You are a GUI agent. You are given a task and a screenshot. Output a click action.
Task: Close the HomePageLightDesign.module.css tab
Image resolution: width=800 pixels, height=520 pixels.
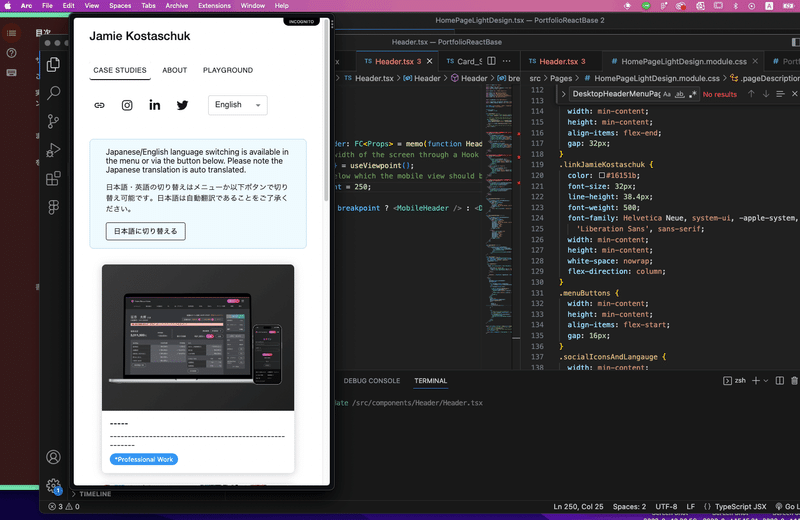(755, 61)
